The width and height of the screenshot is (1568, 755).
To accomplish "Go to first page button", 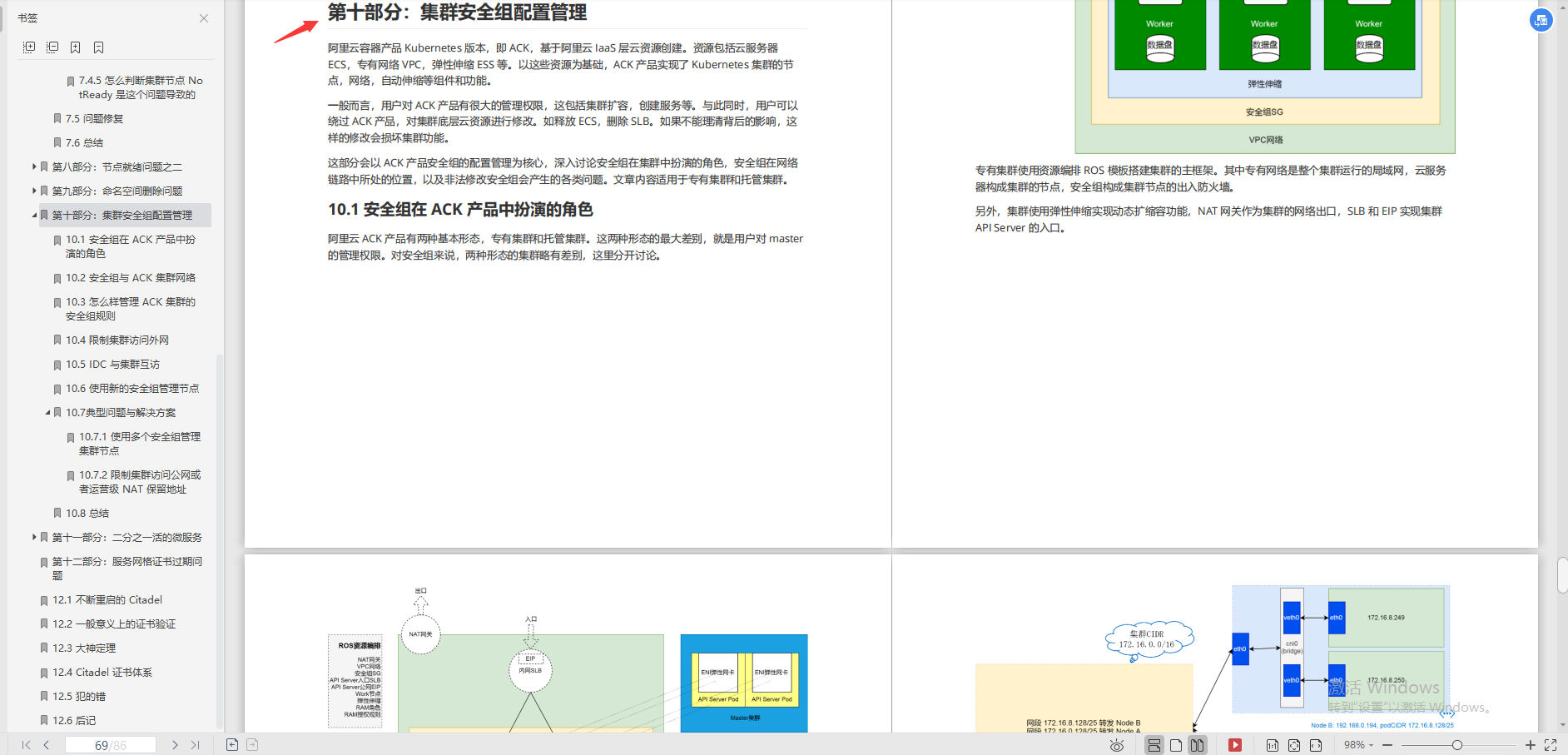I will click(x=26, y=745).
